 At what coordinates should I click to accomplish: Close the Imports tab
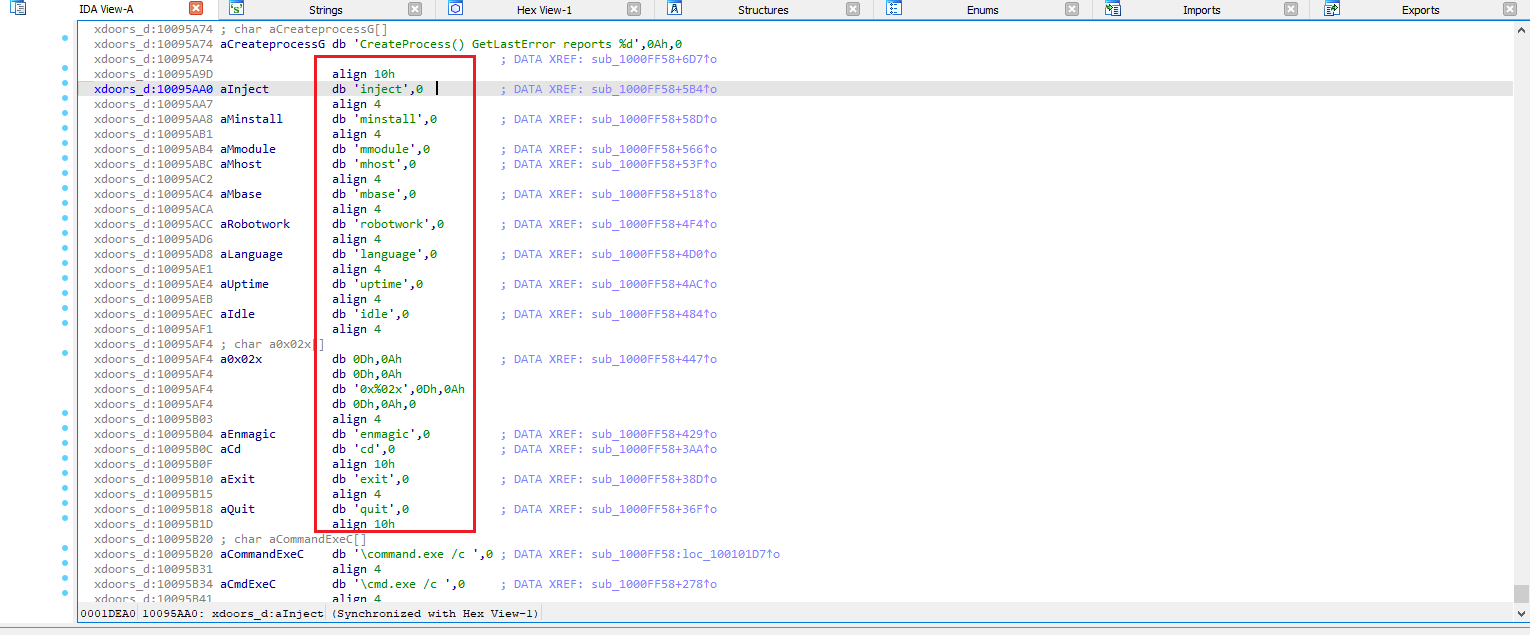coord(1291,9)
